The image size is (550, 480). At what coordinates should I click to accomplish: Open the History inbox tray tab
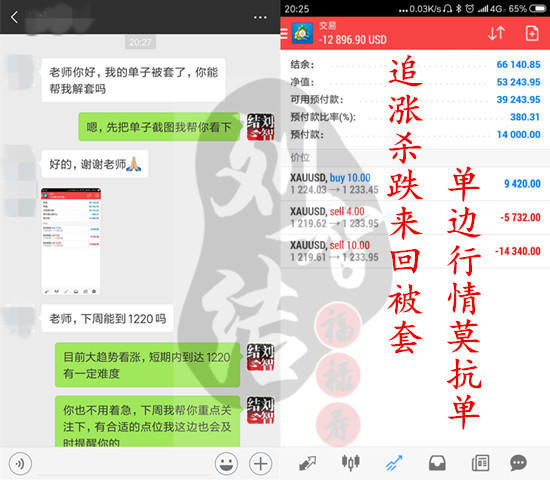click(437, 463)
